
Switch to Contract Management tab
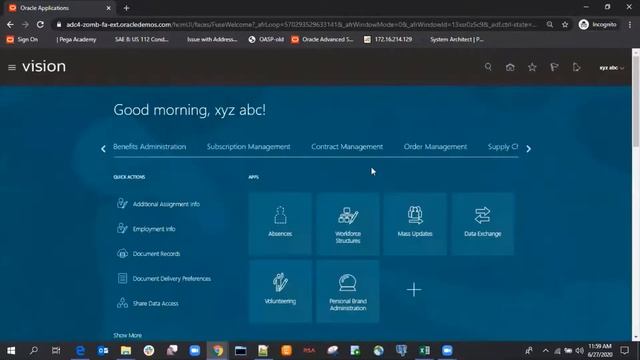(x=347, y=147)
